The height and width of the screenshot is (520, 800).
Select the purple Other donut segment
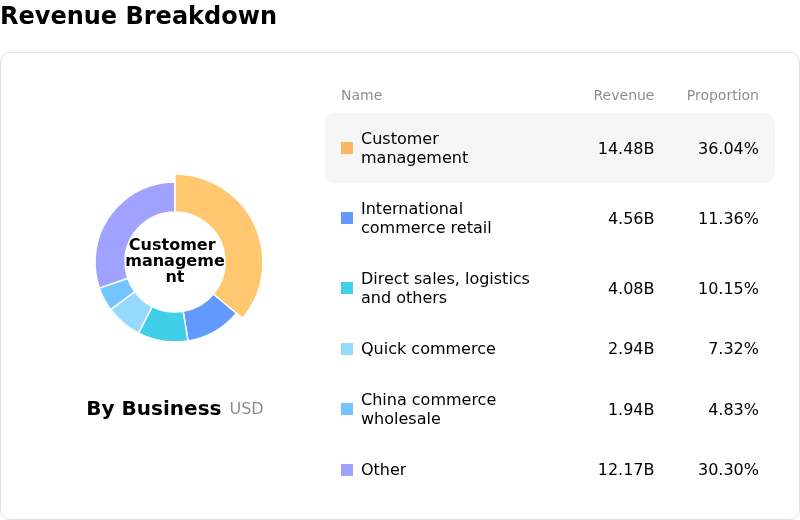tap(122, 225)
